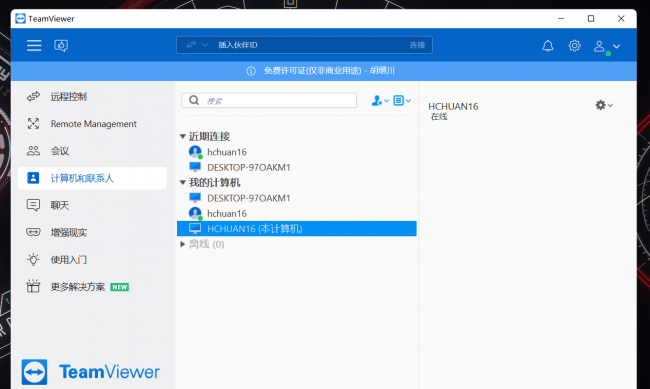Open notifications bell

coord(548,46)
